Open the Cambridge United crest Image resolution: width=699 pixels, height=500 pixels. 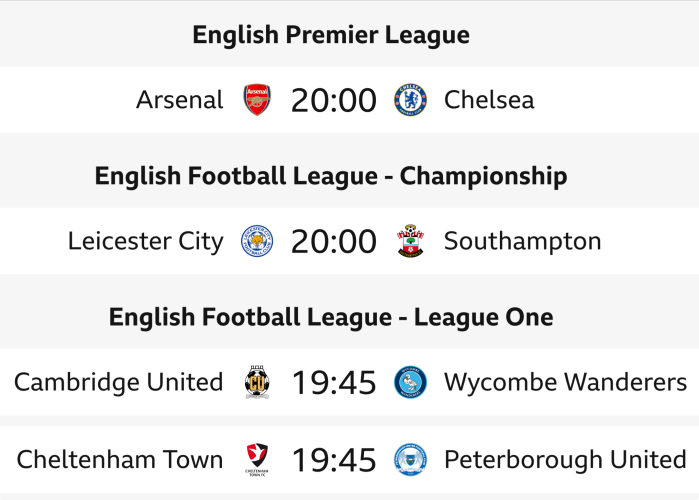click(x=257, y=382)
